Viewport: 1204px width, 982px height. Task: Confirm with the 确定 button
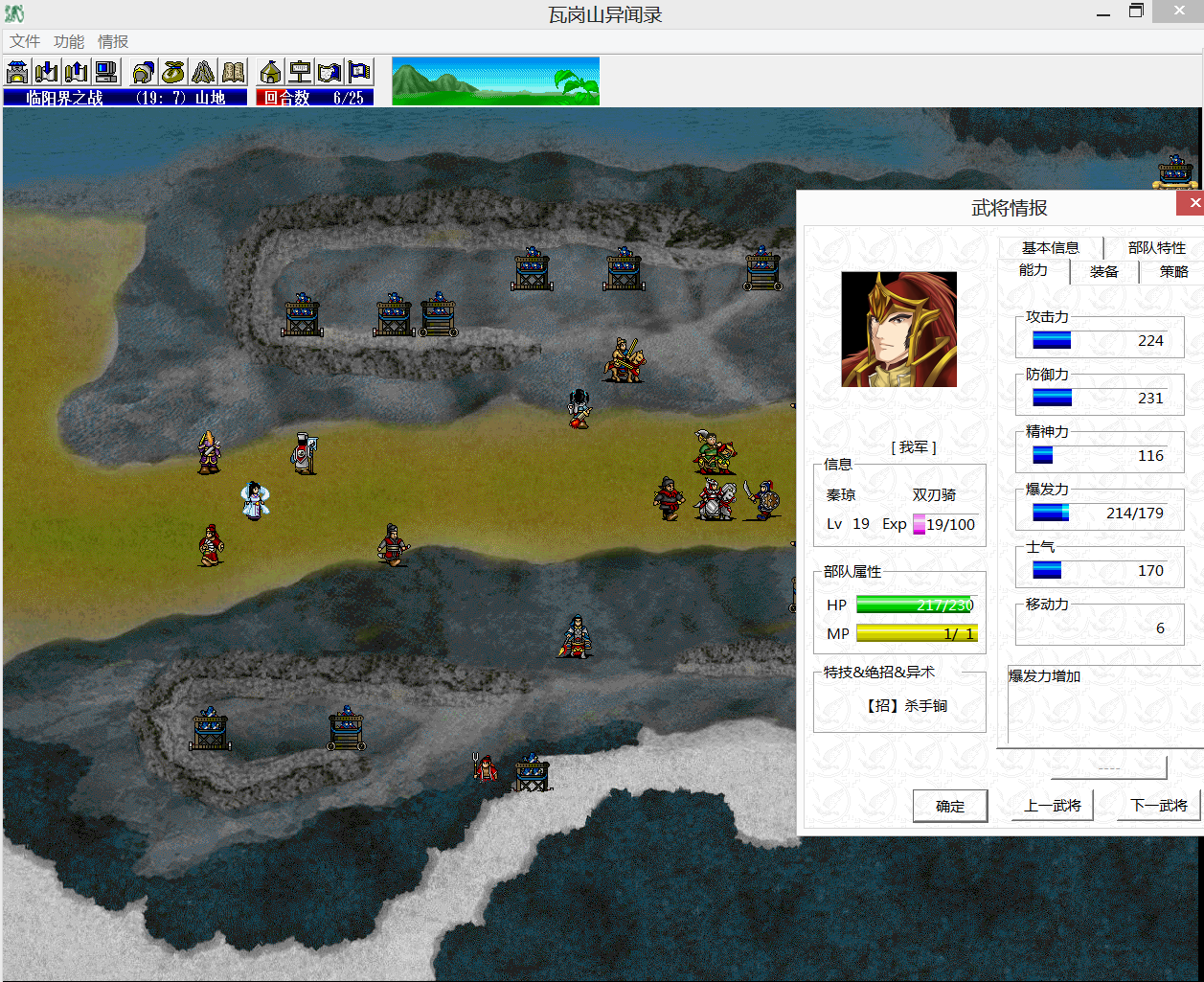pos(950,806)
